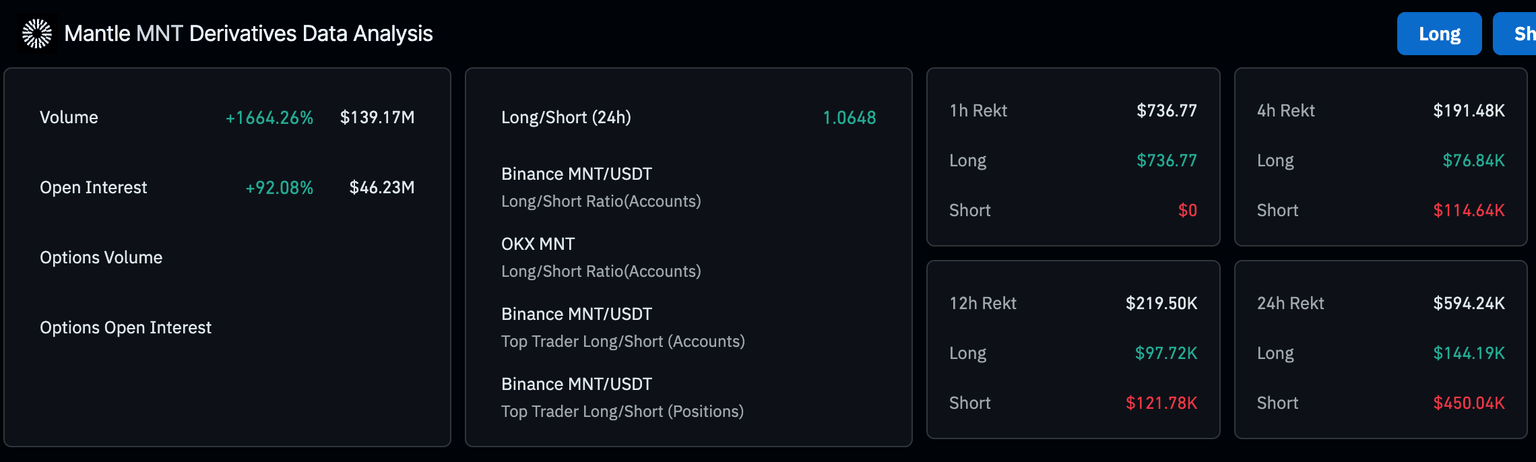This screenshot has height=462, width=1536.
Task: Click the Volume change percentage +1664.26%
Action: [269, 118]
